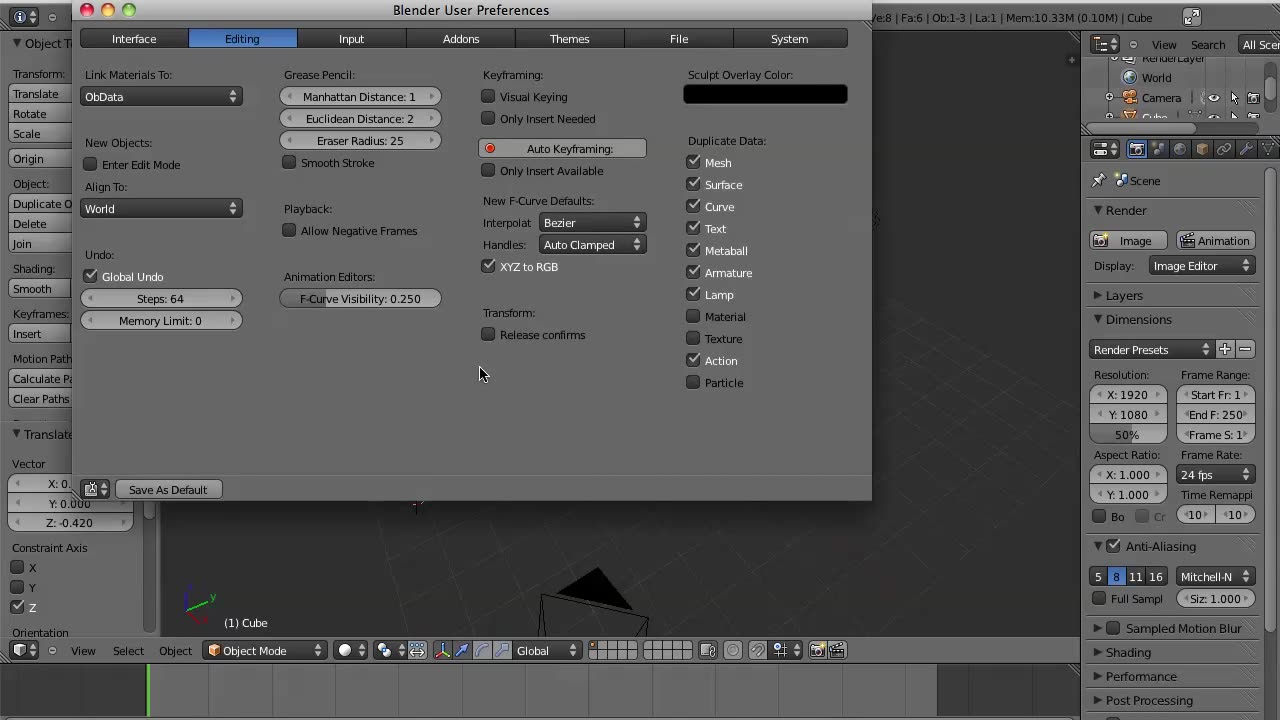This screenshot has height=720, width=1280.
Task: Toggle the 3D manipulator axis icon
Action: (x=443, y=650)
